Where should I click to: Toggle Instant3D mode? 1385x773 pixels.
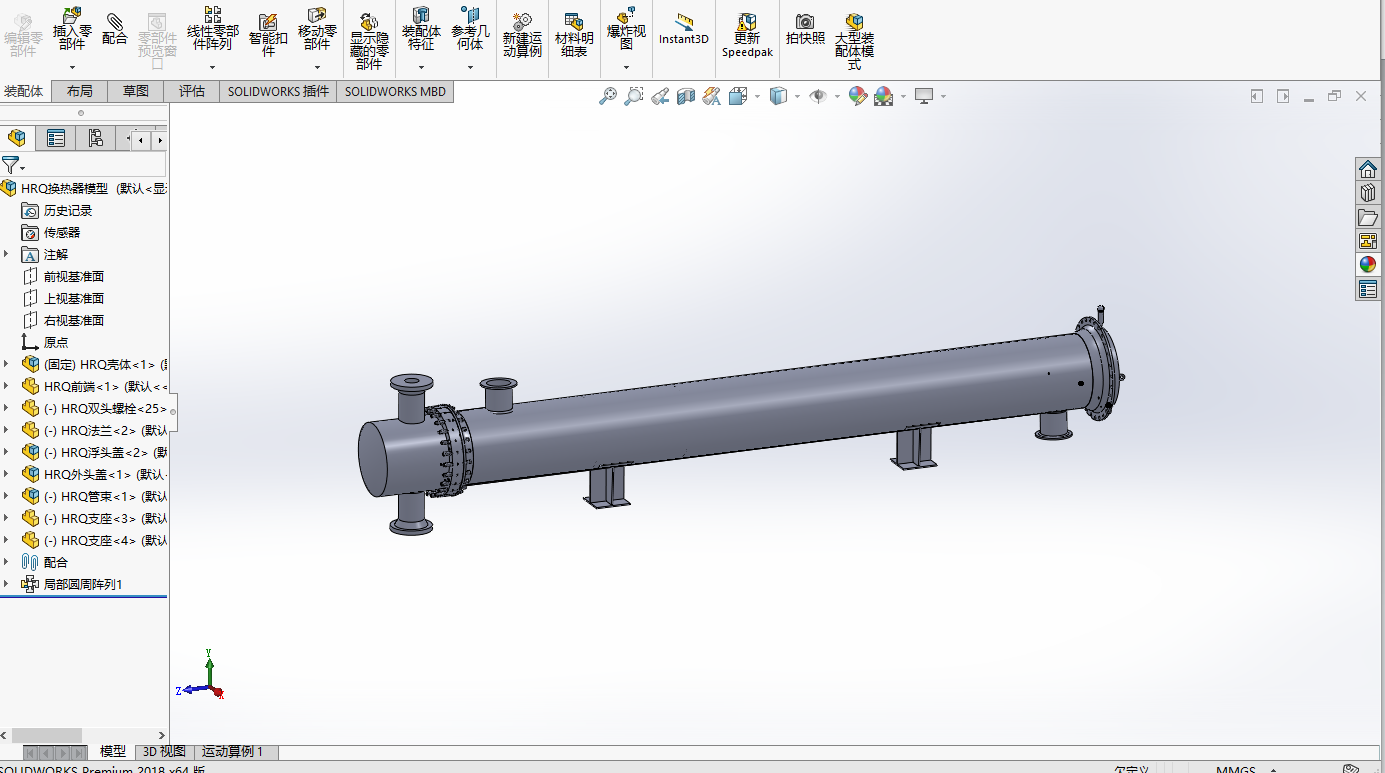pyautogui.click(x=684, y=28)
